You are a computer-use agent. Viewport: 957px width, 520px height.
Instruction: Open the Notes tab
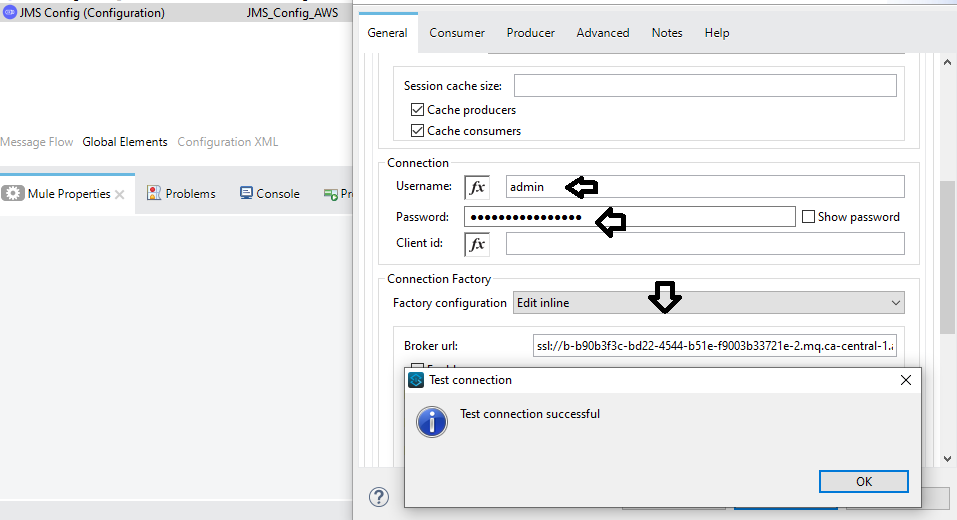(x=667, y=33)
